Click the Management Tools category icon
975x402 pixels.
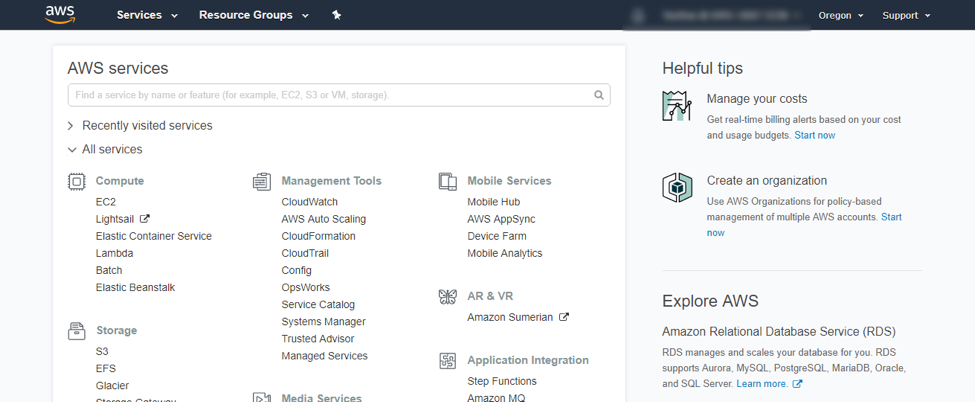coord(262,182)
